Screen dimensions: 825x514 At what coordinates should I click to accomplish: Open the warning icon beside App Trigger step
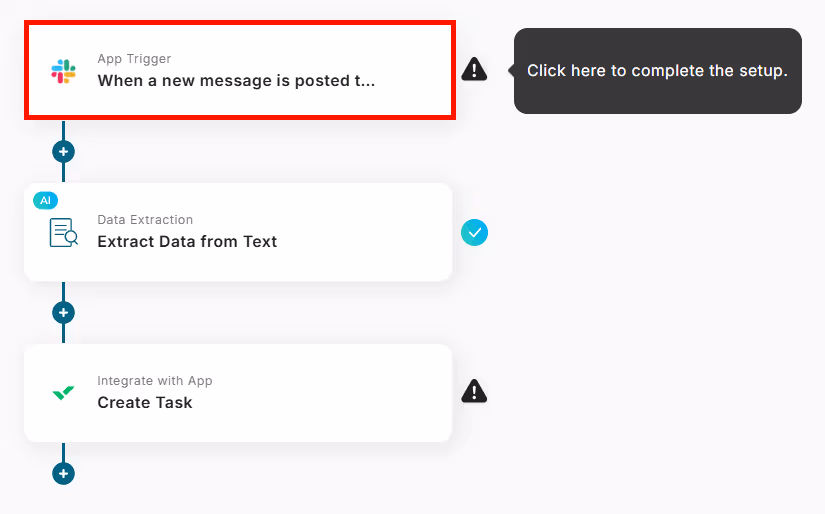click(474, 69)
